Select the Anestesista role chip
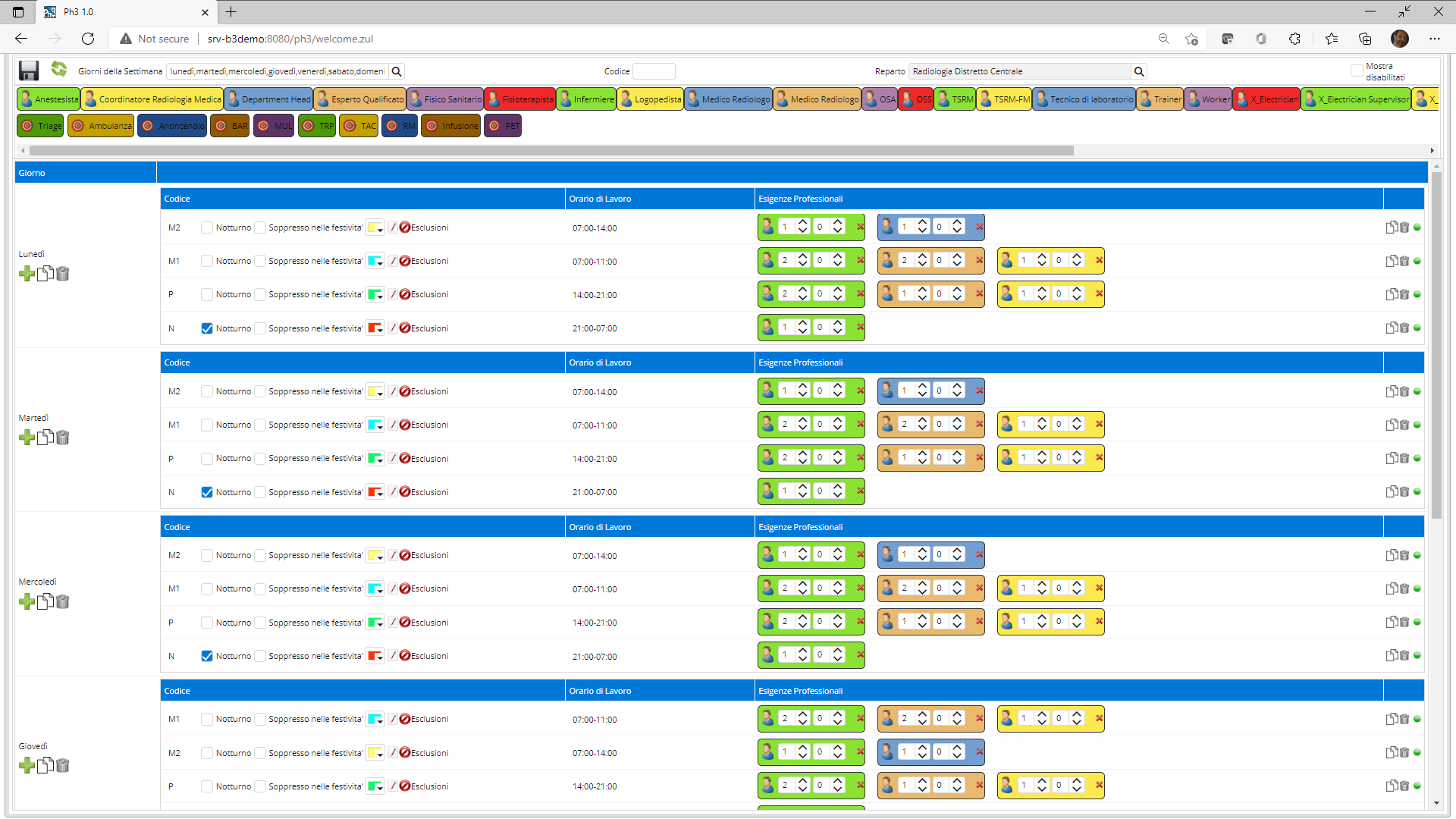This screenshot has width=1456, height=819. coord(49,99)
